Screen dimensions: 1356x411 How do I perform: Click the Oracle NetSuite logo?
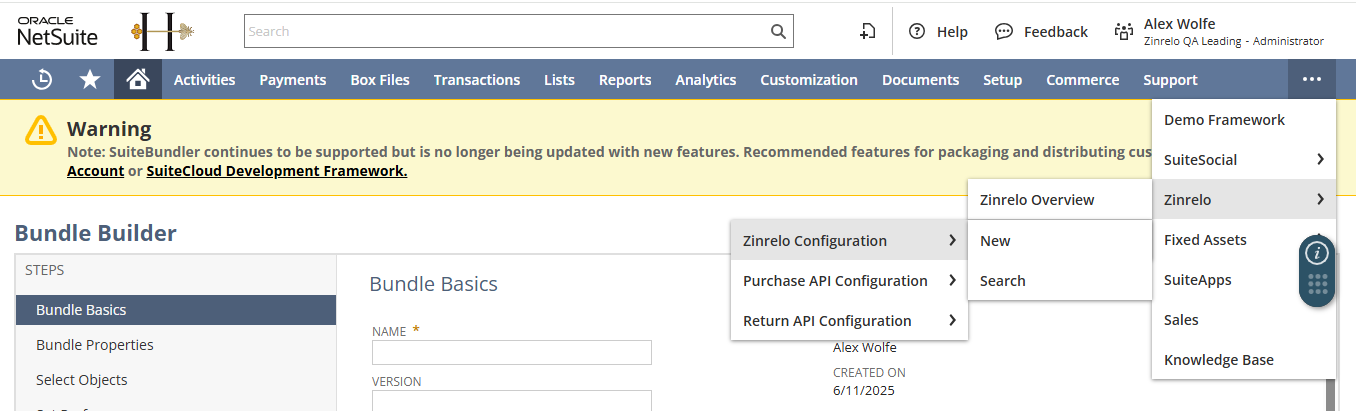tap(57, 31)
